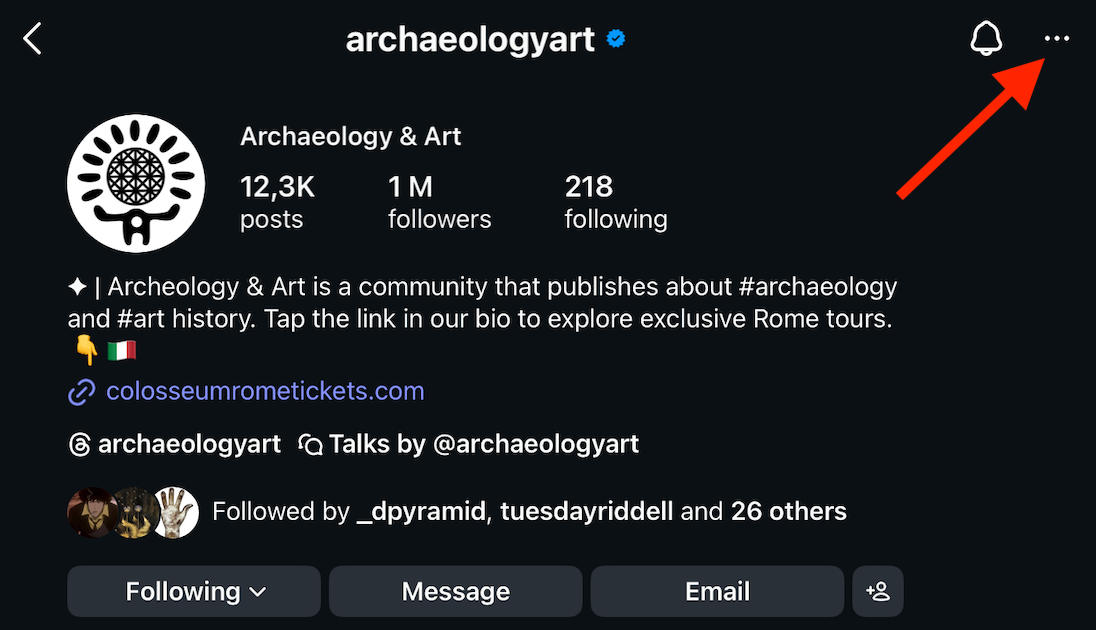Open colosseumrometickets.com link
The image size is (1096, 630).
pyautogui.click(x=265, y=391)
